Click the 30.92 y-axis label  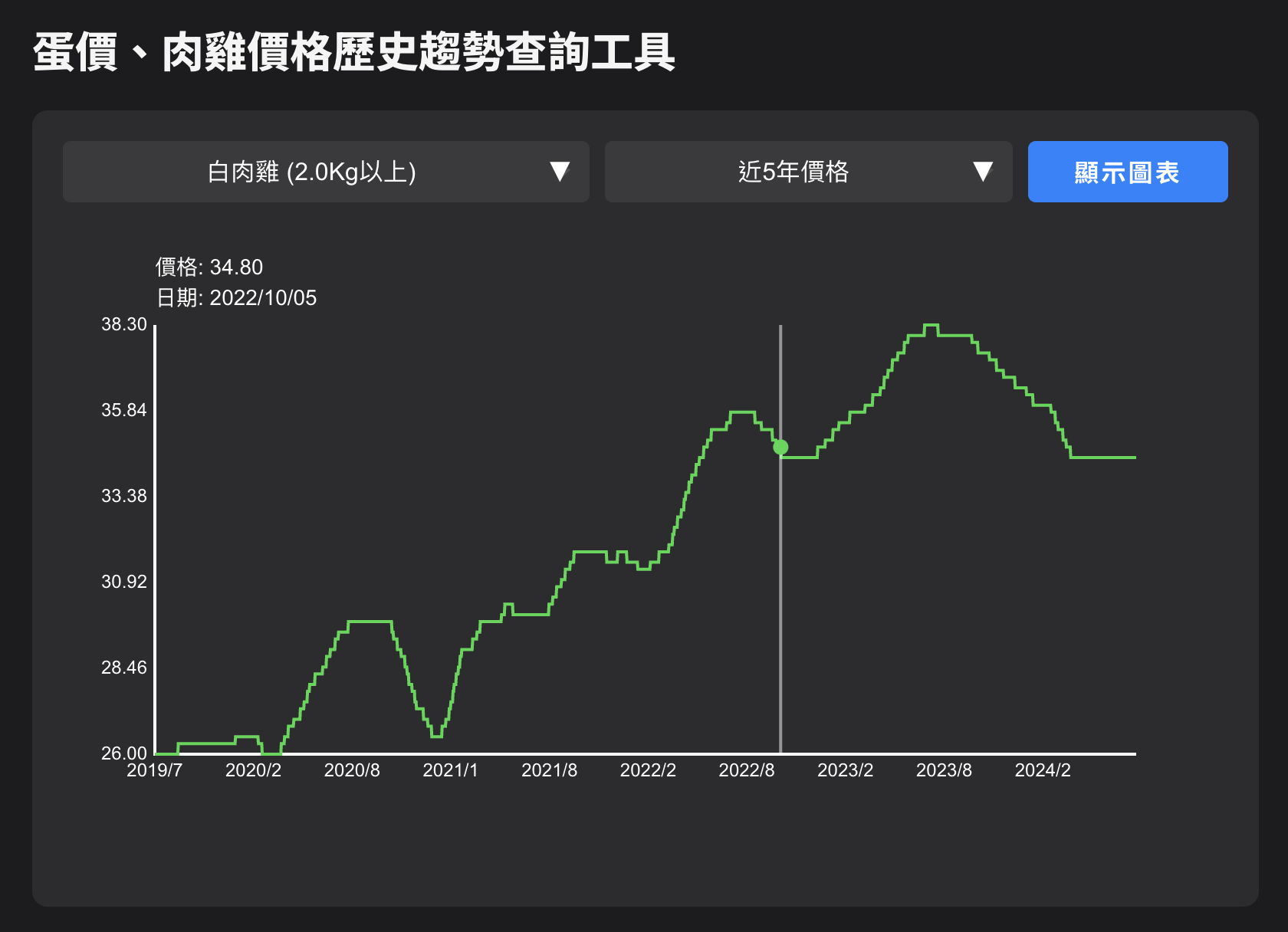[123, 582]
